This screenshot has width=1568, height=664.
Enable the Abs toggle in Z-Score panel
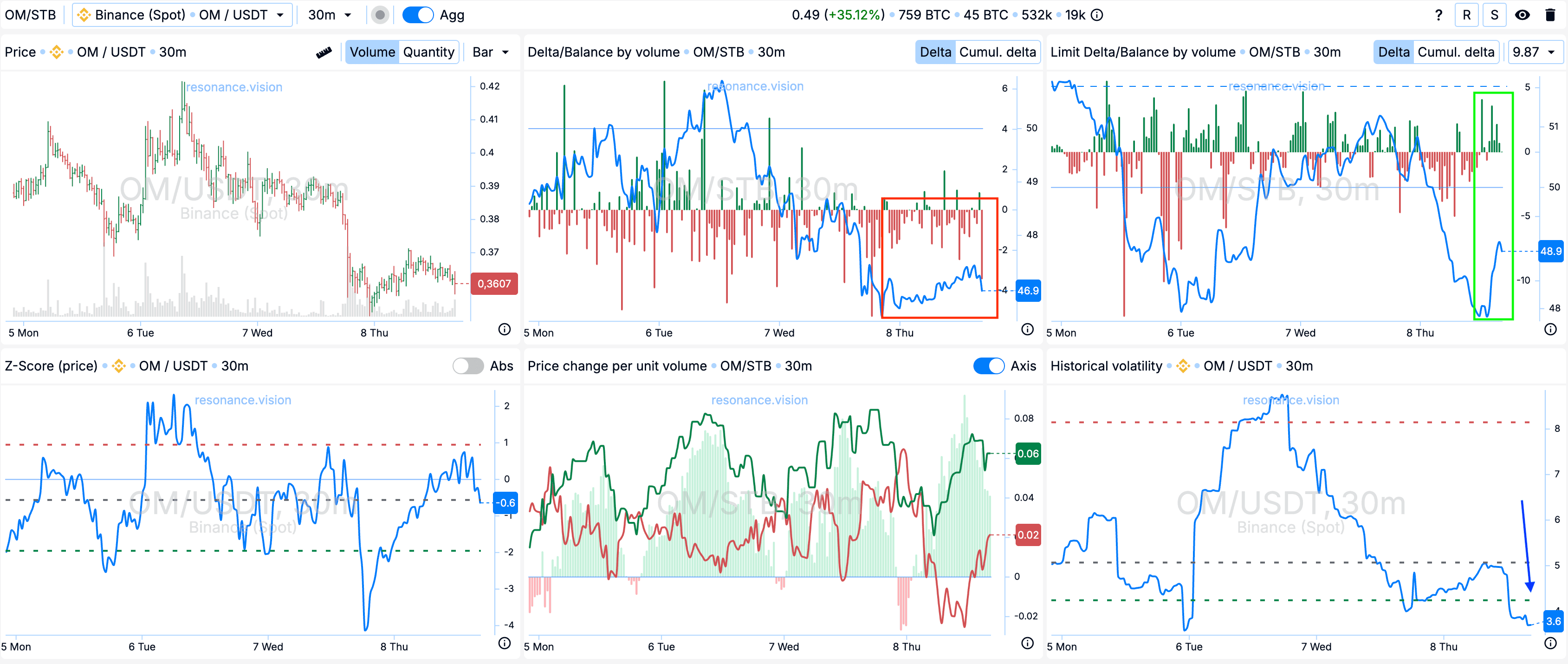click(467, 366)
